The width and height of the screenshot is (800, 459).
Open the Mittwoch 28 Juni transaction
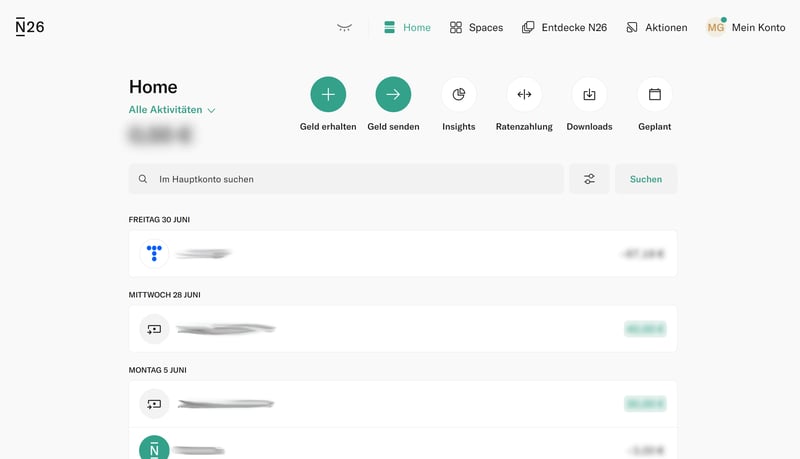click(403, 328)
